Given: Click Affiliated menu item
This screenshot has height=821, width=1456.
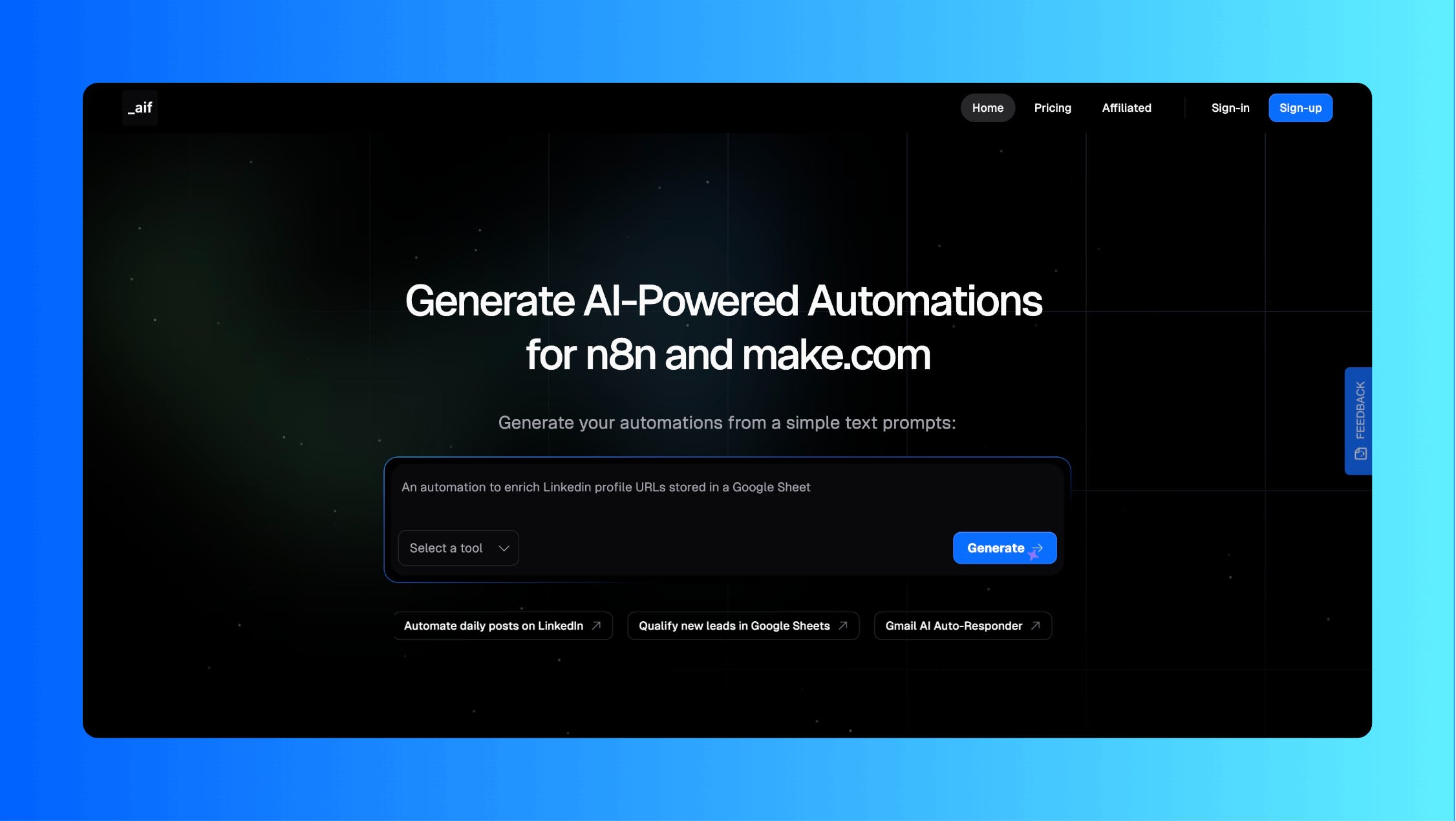Looking at the screenshot, I should (1126, 107).
